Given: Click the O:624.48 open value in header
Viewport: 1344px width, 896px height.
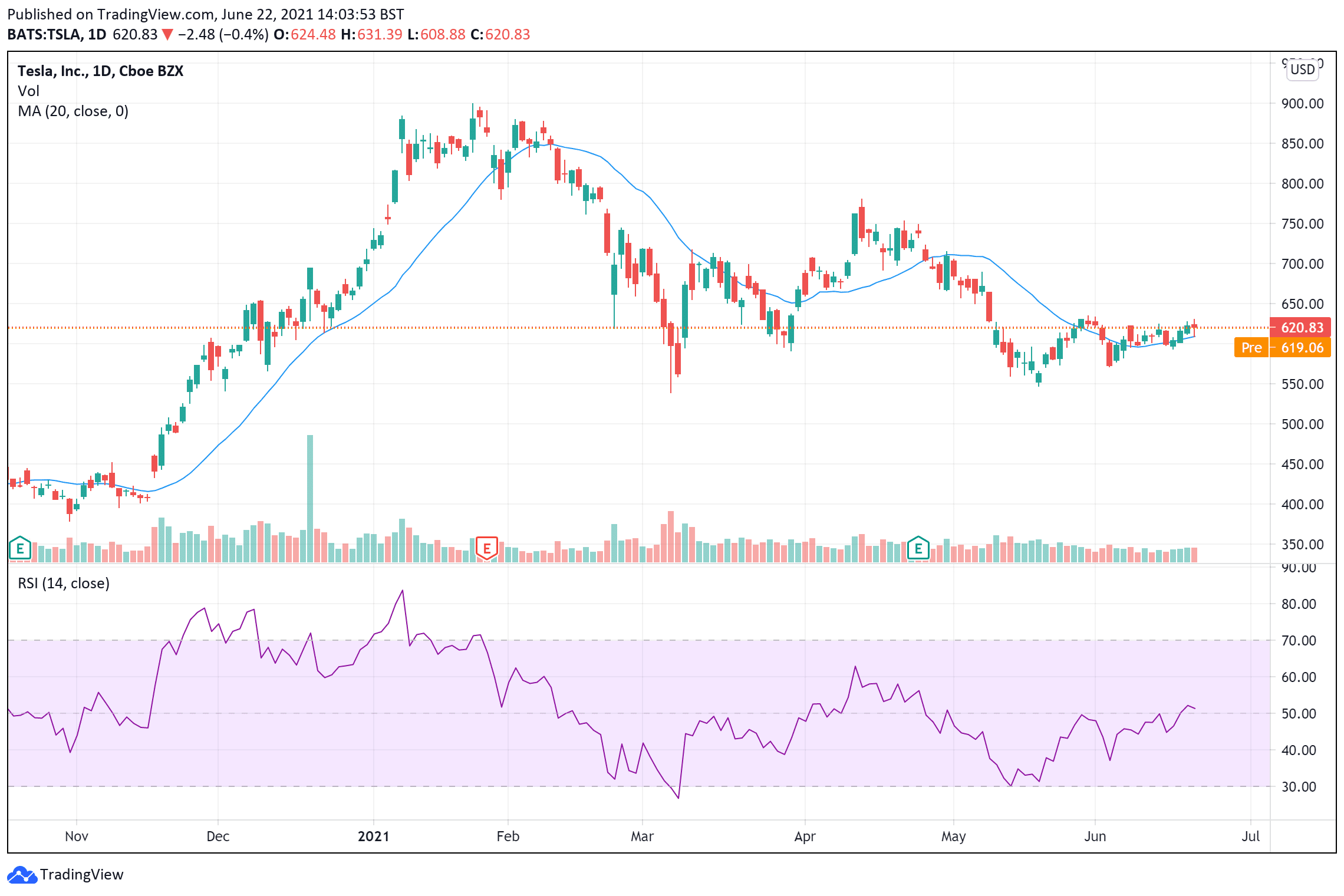Looking at the screenshot, I should point(304,35).
